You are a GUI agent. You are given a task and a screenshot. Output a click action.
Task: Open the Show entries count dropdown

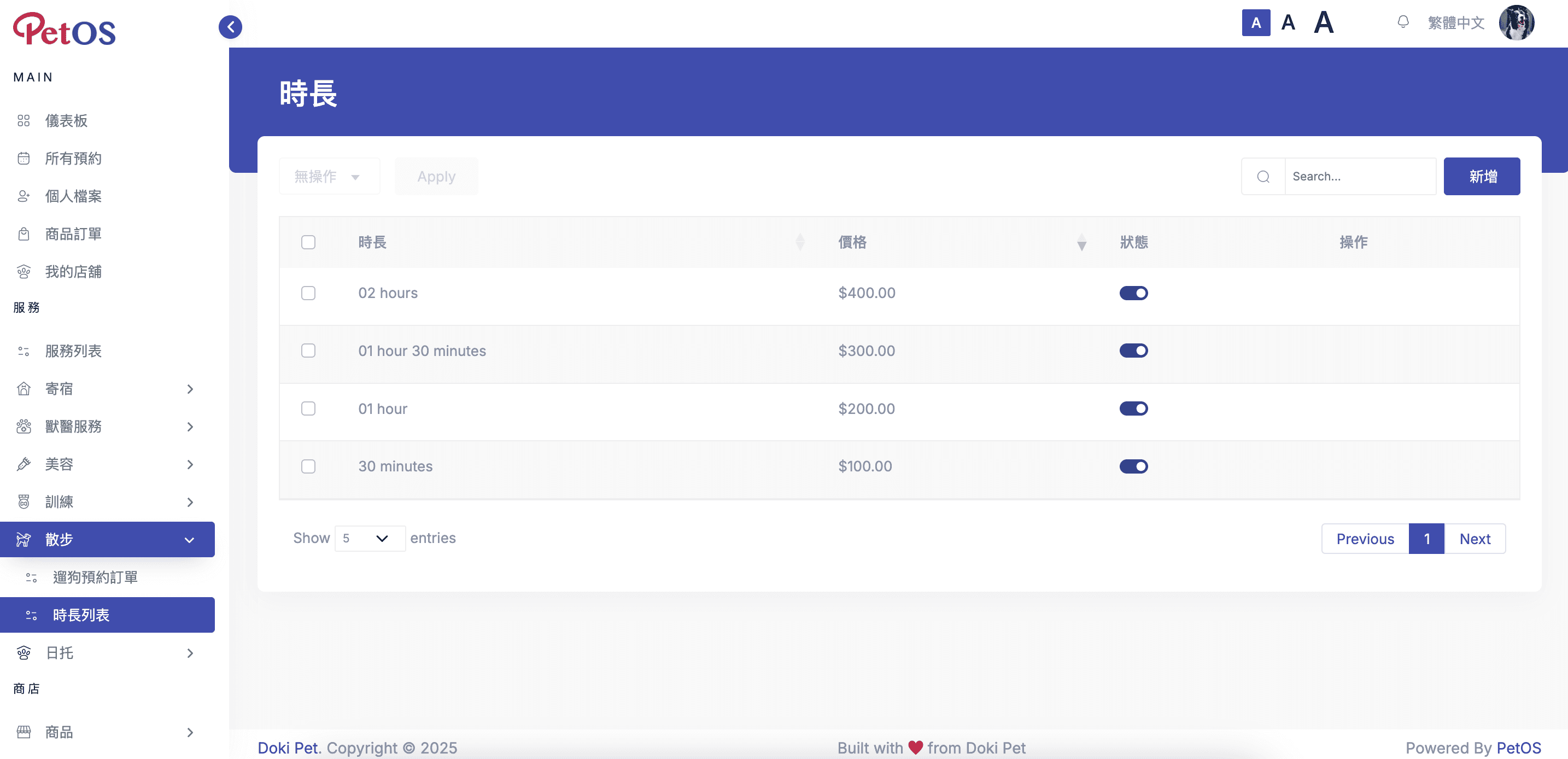[370, 538]
